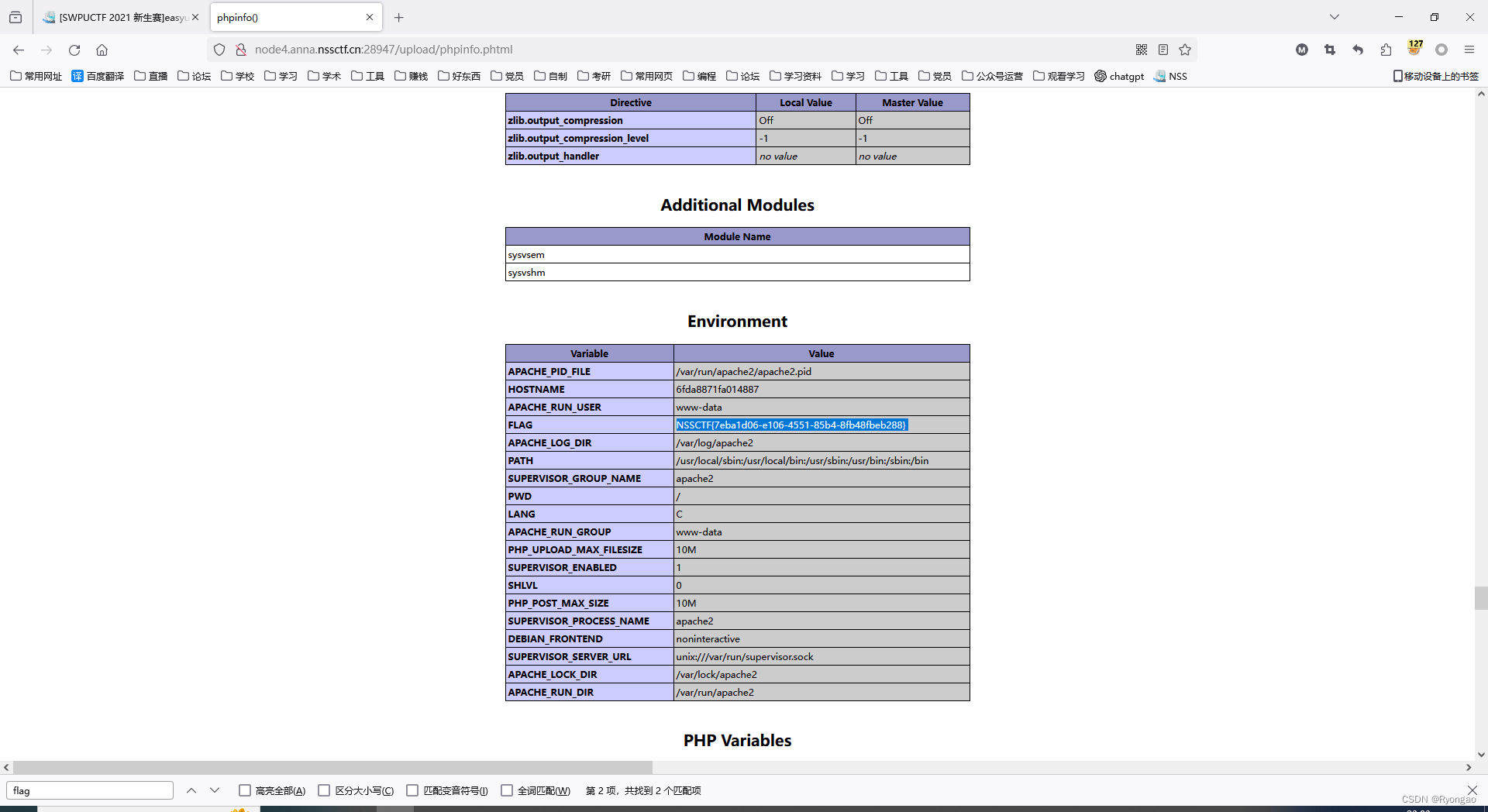Screen dimensions: 1488x812
Task: Toggle reader view icon
Action: pyautogui.click(x=1163, y=50)
